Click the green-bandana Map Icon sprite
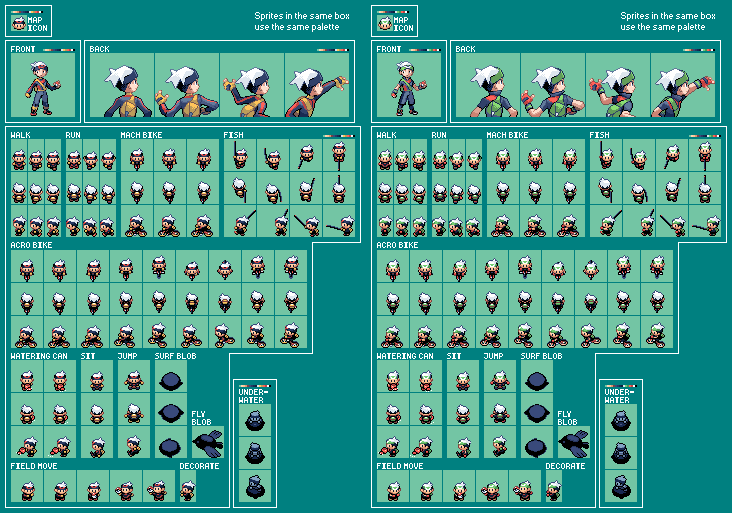 point(385,22)
